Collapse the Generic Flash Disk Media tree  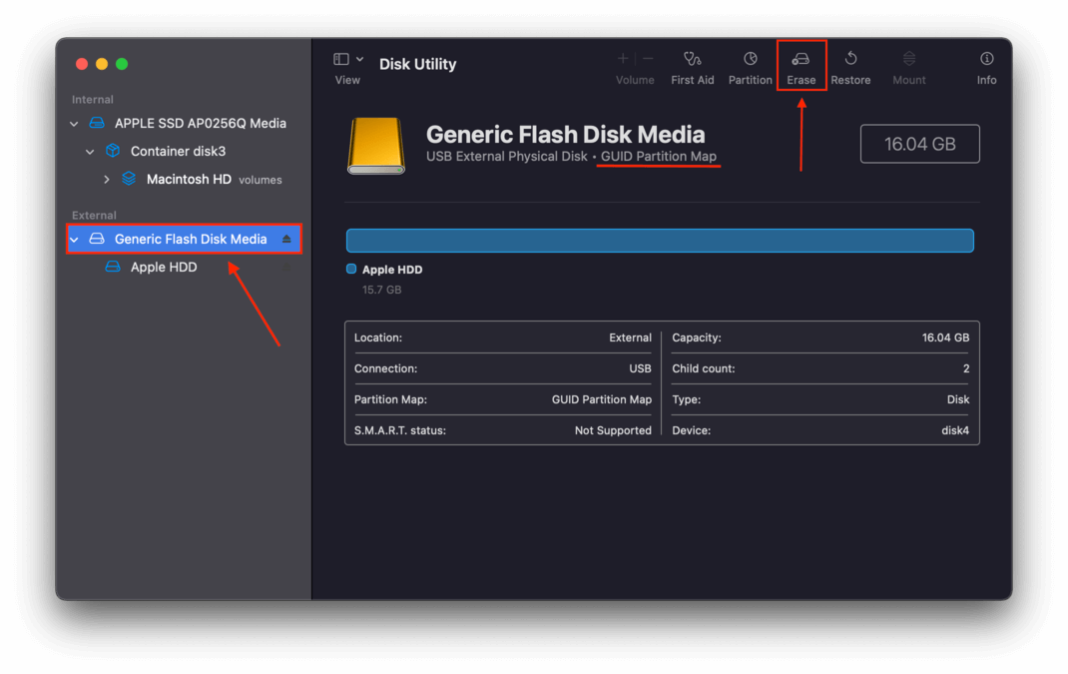click(73, 239)
